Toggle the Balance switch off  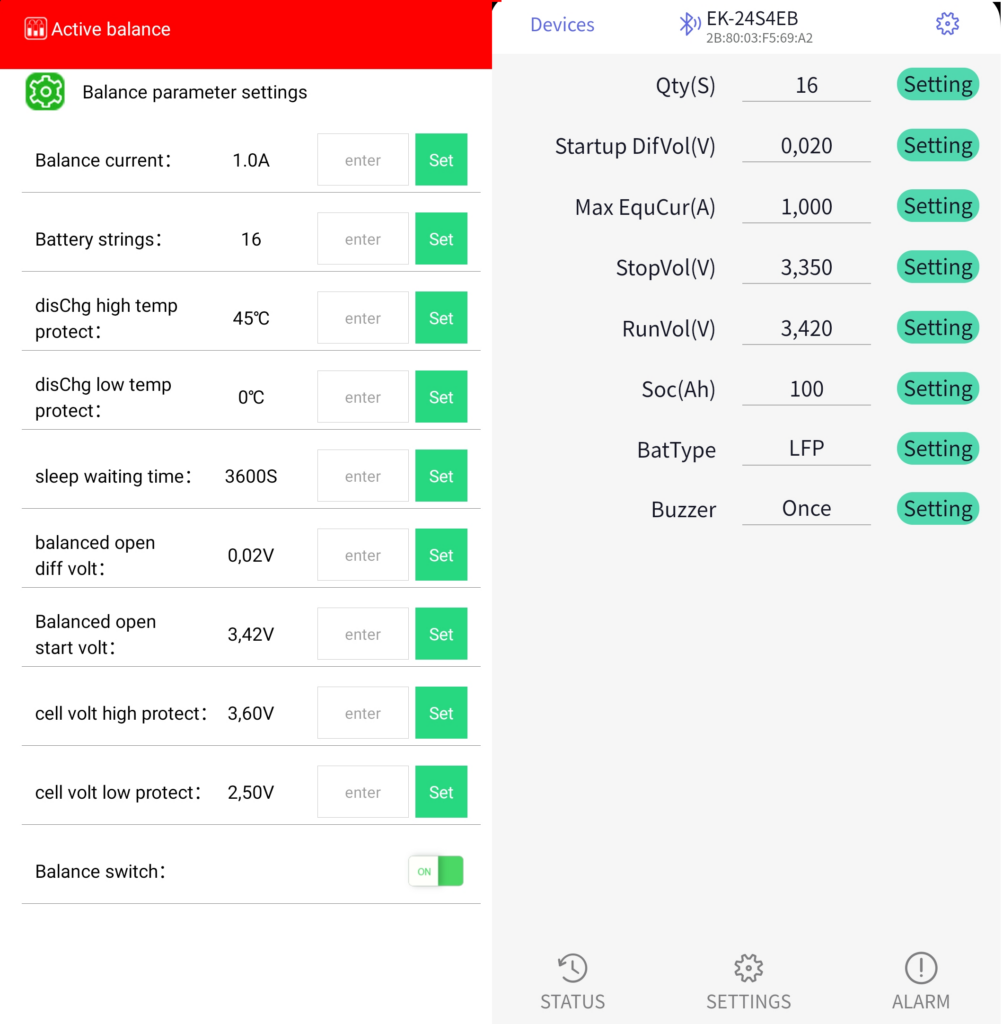tap(436, 871)
